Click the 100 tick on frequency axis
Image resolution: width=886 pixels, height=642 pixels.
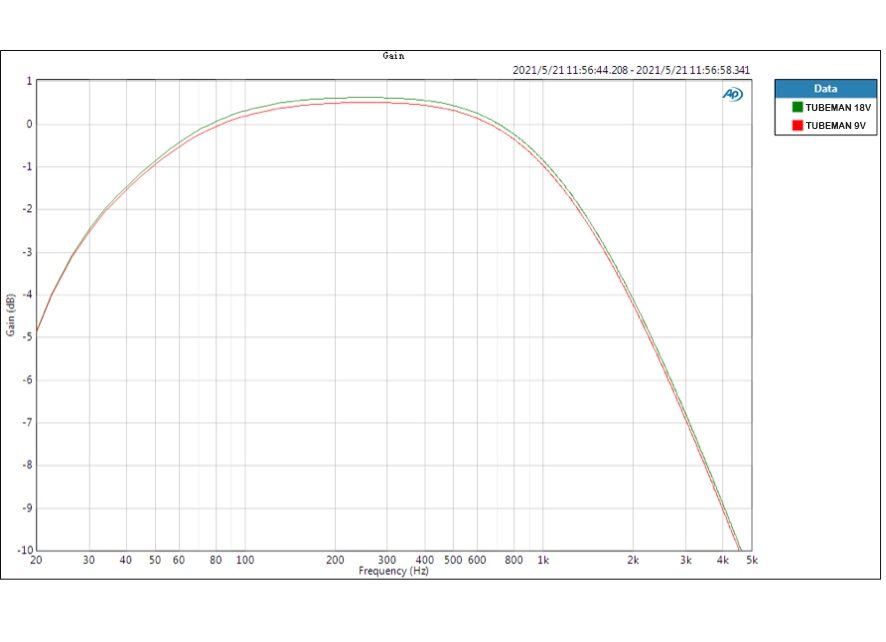[x=245, y=560]
